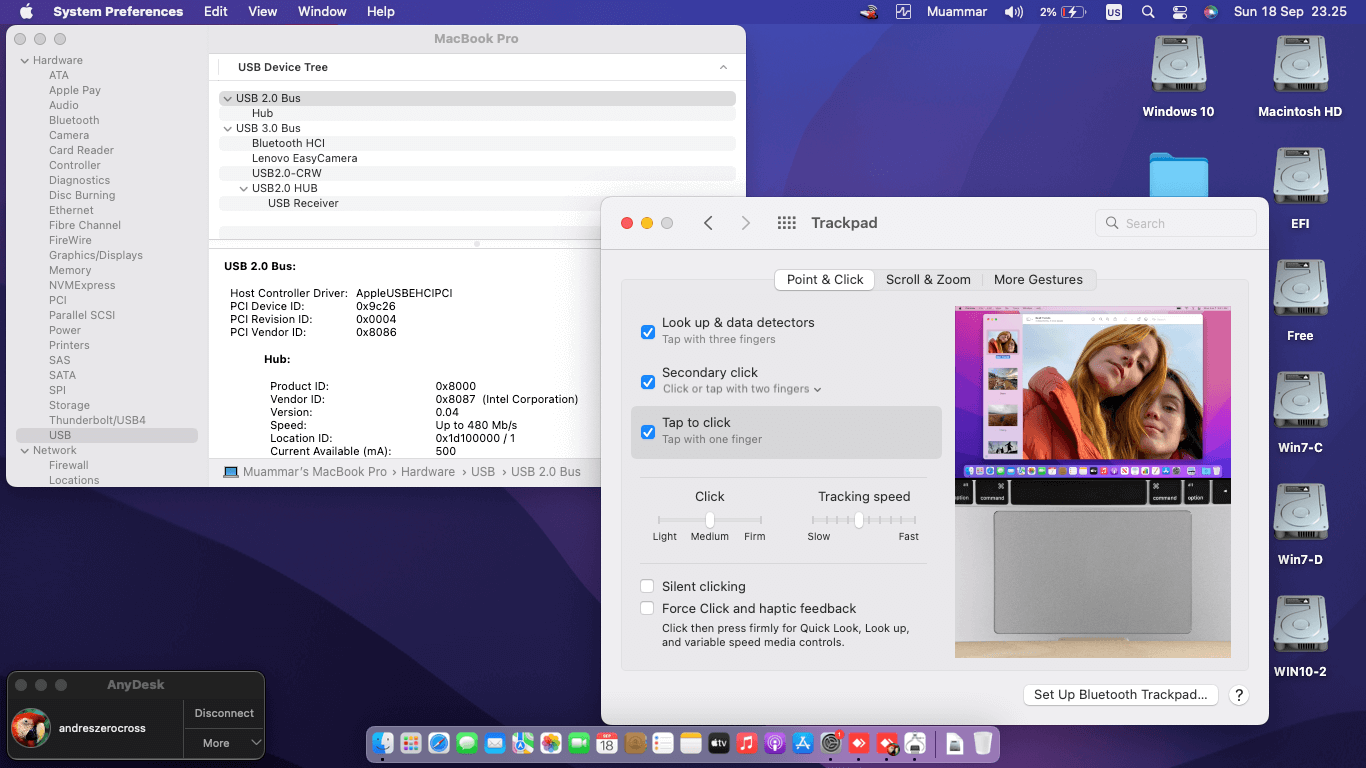Open the Edit menu
The width and height of the screenshot is (1366, 768).
[x=216, y=12]
